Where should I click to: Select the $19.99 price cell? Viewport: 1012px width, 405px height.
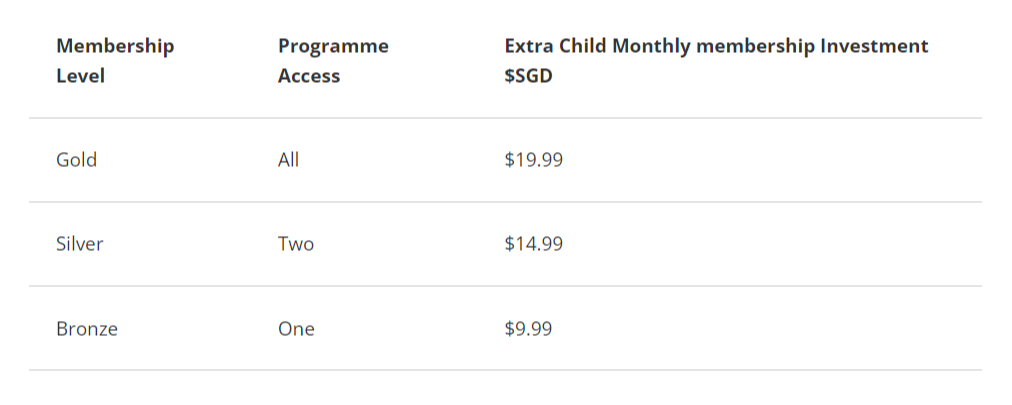tap(534, 160)
